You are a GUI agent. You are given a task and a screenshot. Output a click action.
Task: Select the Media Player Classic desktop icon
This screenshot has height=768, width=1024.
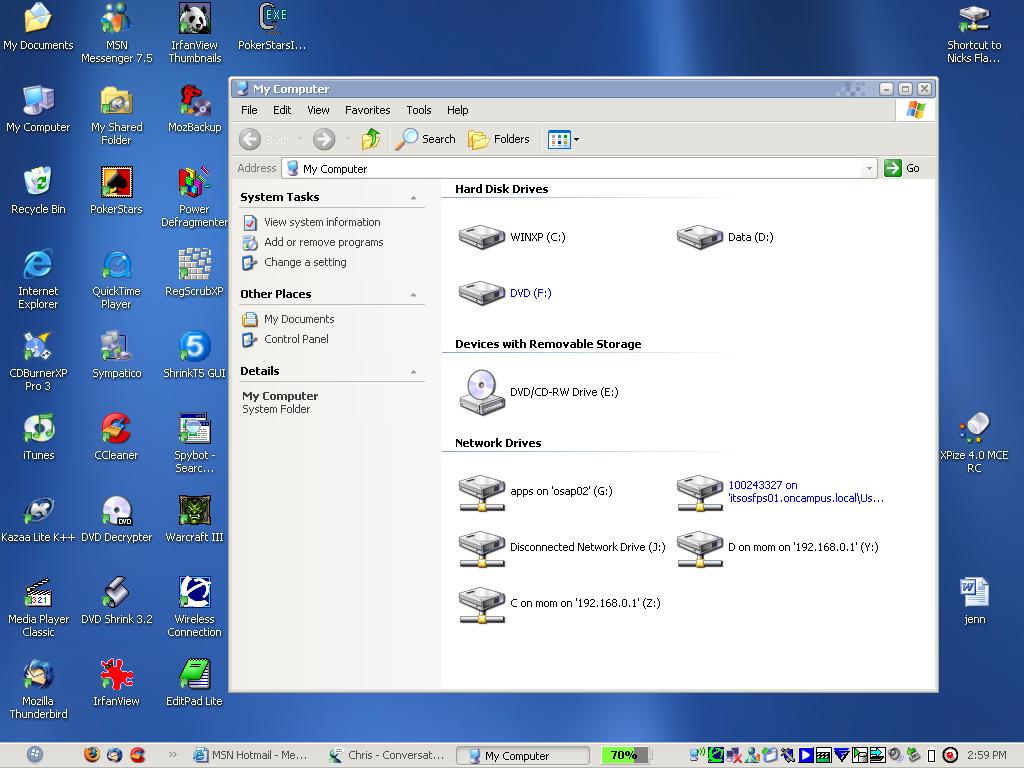(x=39, y=607)
